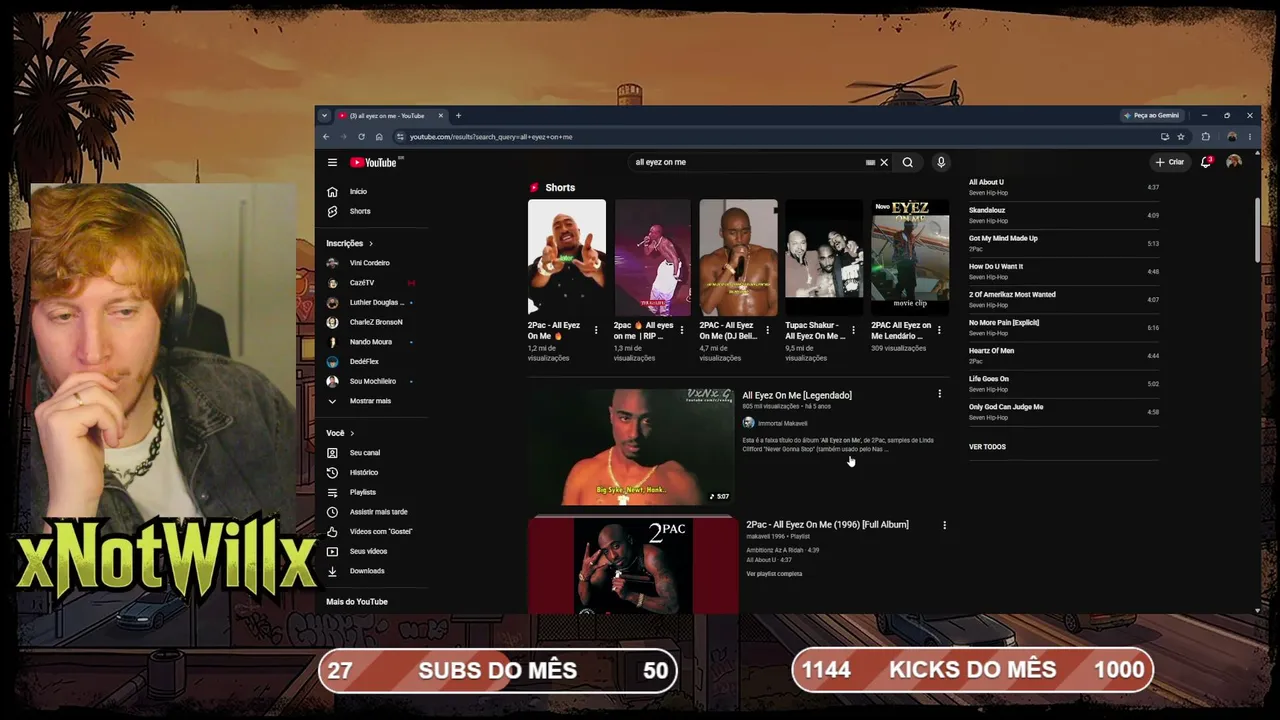Open options for 'All Eyez On Me [Legendado]'

pos(939,394)
